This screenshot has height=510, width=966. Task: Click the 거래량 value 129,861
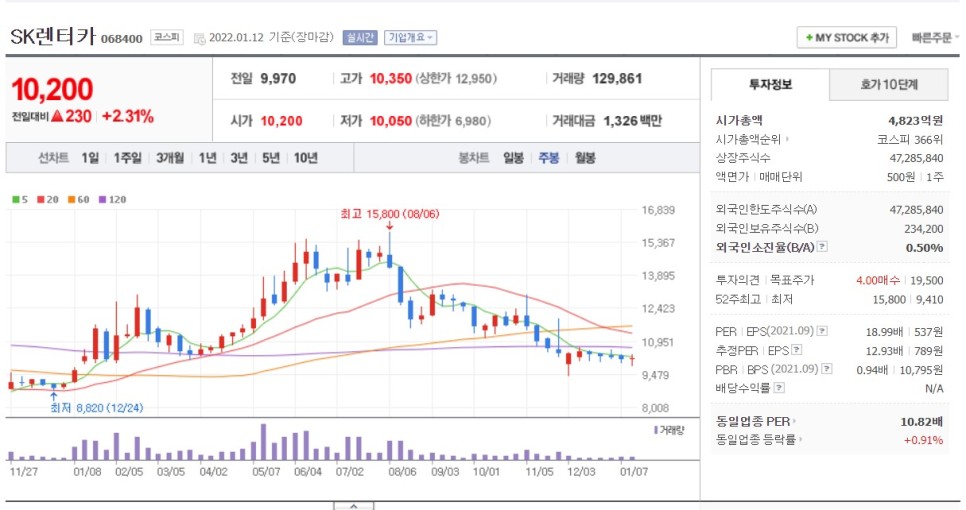coord(617,79)
